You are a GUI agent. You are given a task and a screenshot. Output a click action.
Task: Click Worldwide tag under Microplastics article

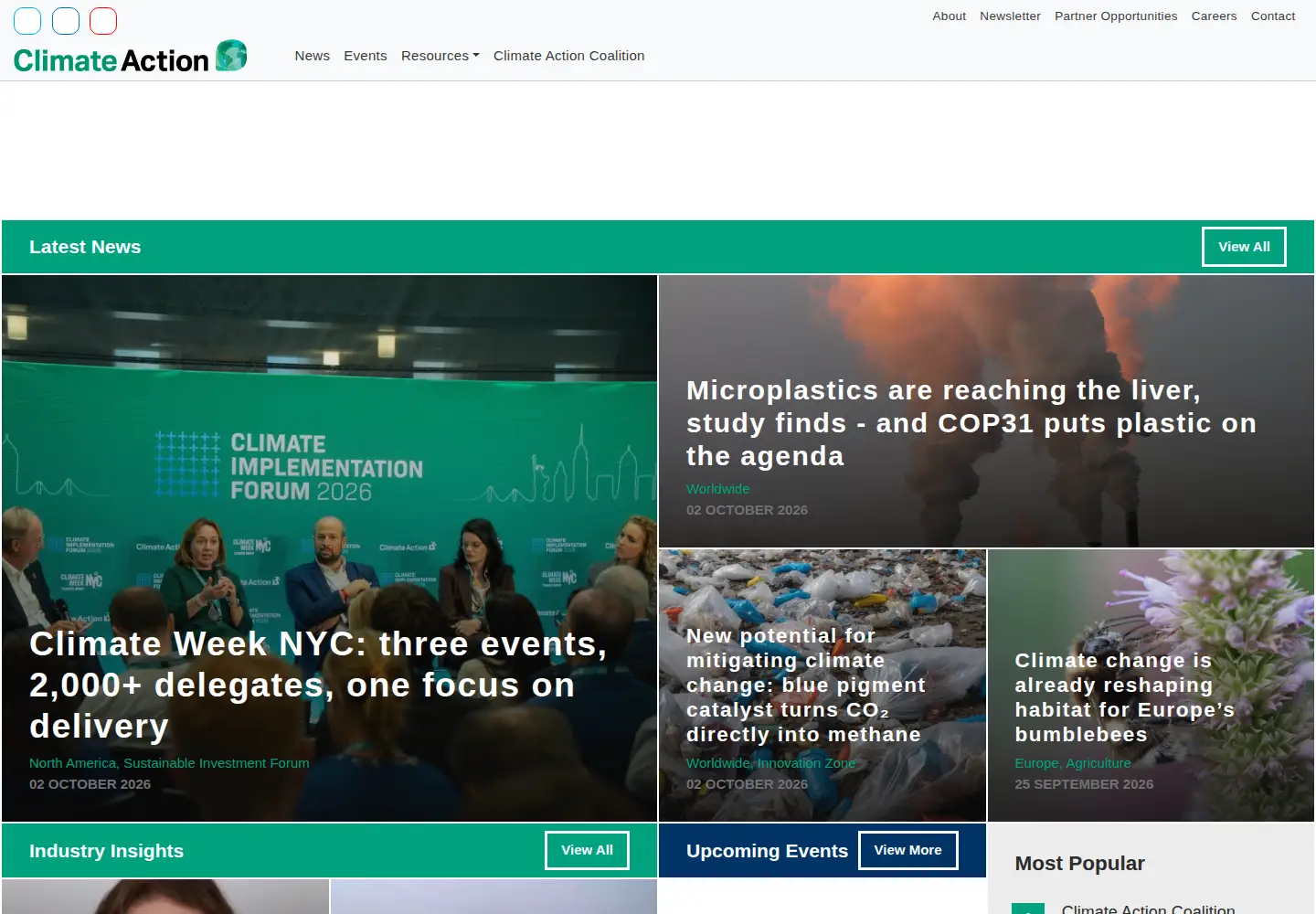tap(718, 489)
